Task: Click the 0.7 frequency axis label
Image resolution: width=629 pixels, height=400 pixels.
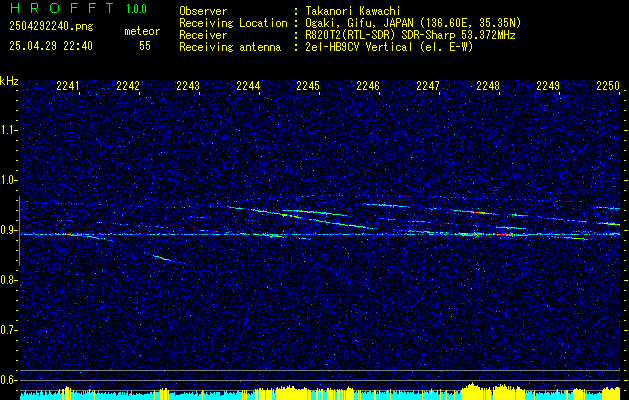Action: (x=8, y=330)
